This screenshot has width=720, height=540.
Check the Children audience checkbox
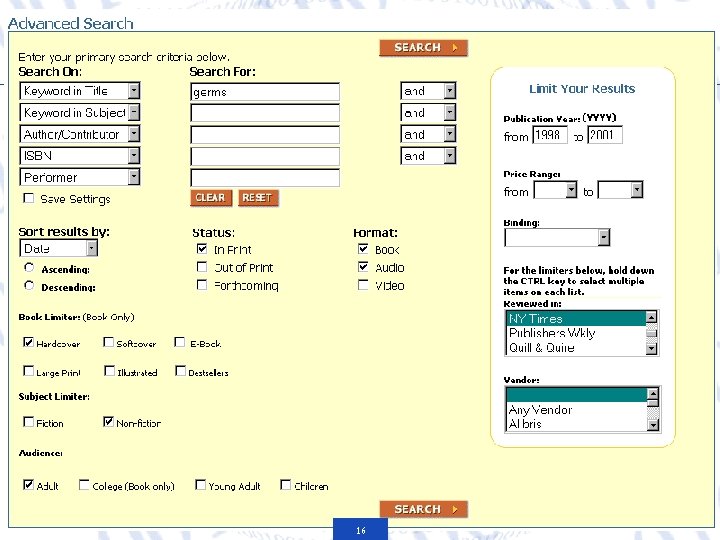coord(285,484)
